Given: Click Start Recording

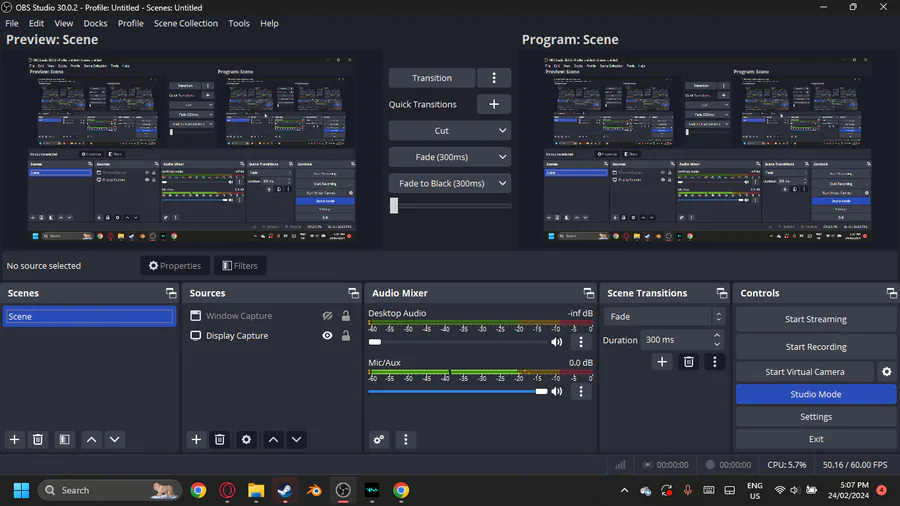Looking at the screenshot, I should [816, 347].
